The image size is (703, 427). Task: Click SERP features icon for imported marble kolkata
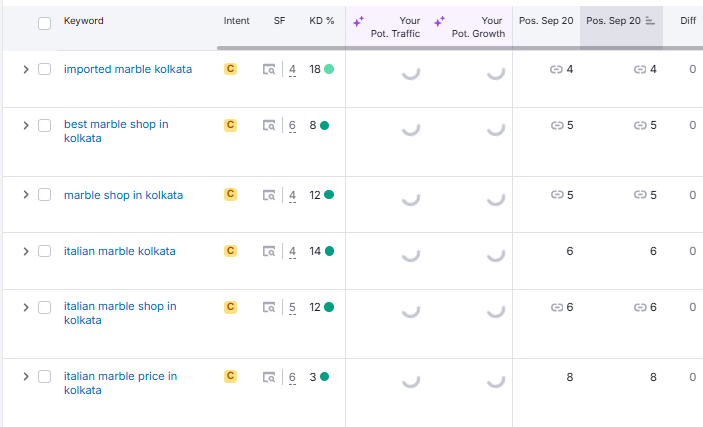pyautogui.click(x=268, y=69)
